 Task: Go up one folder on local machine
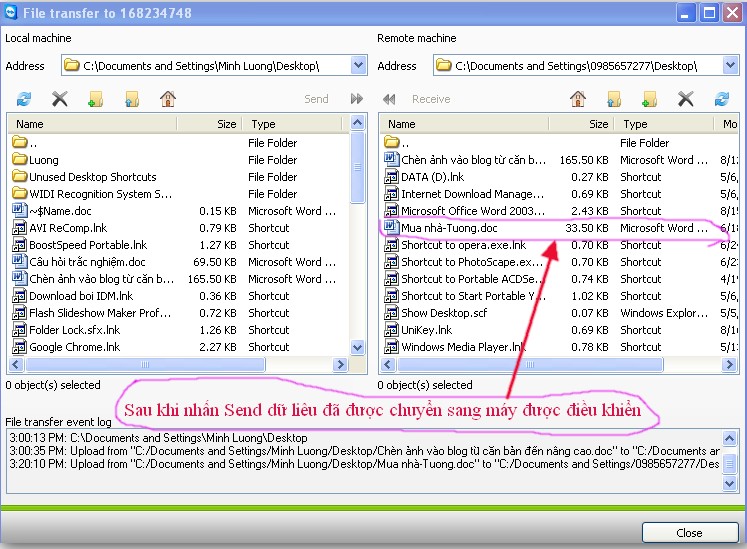(x=132, y=99)
